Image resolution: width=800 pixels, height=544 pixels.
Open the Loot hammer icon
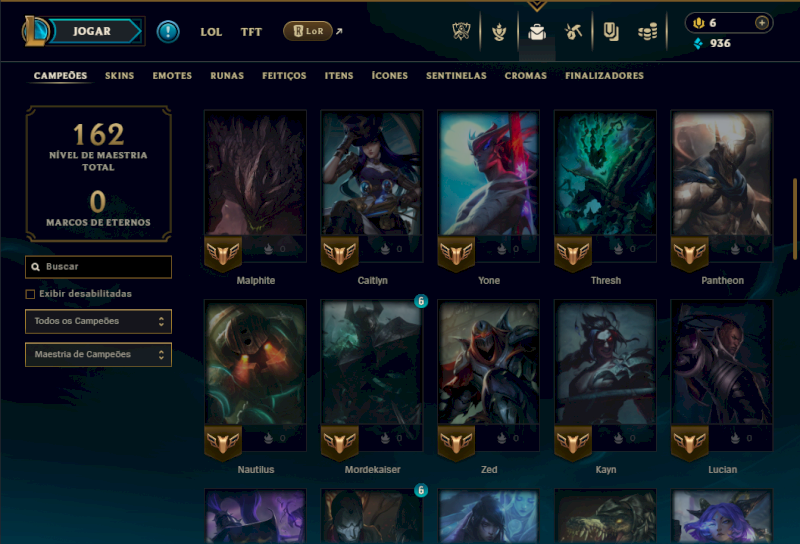point(573,32)
